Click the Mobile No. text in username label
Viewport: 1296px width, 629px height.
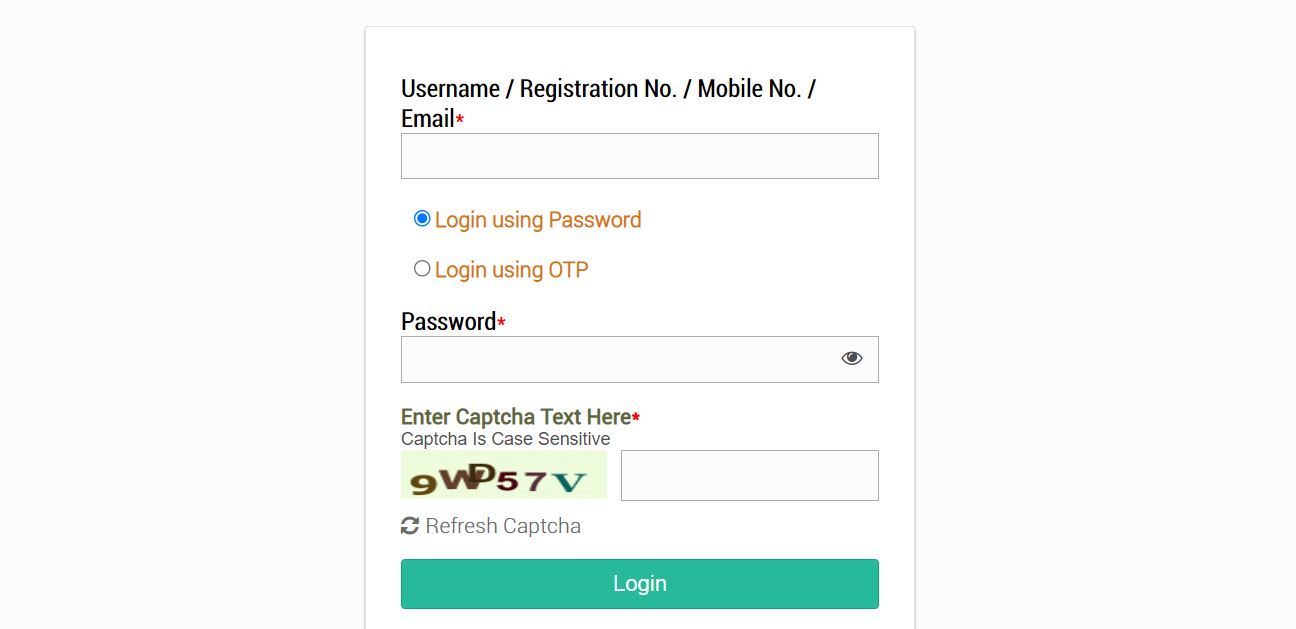point(750,89)
